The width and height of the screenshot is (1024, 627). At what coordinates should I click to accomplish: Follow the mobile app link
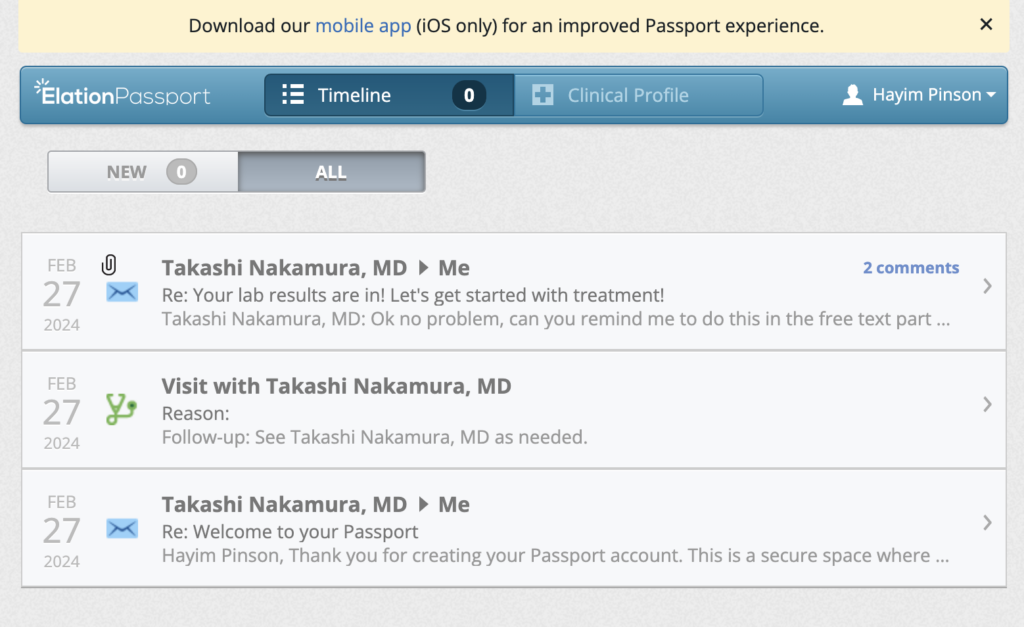click(363, 26)
